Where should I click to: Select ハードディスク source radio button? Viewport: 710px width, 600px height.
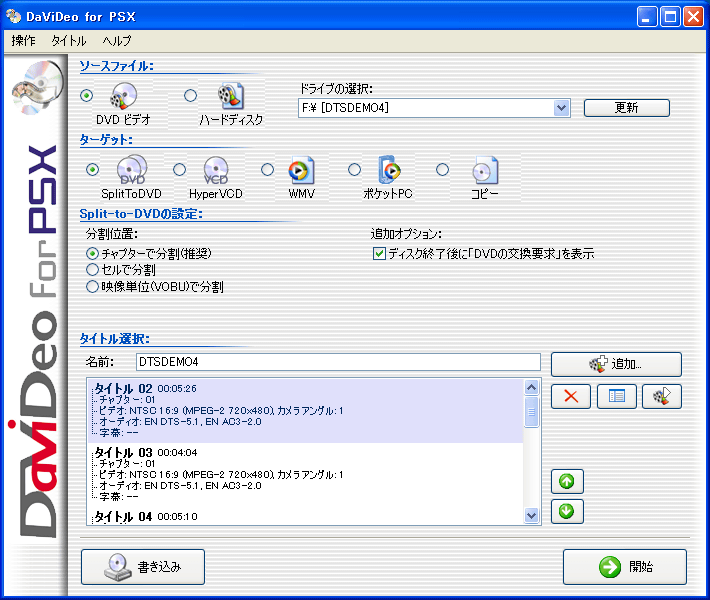tap(191, 96)
